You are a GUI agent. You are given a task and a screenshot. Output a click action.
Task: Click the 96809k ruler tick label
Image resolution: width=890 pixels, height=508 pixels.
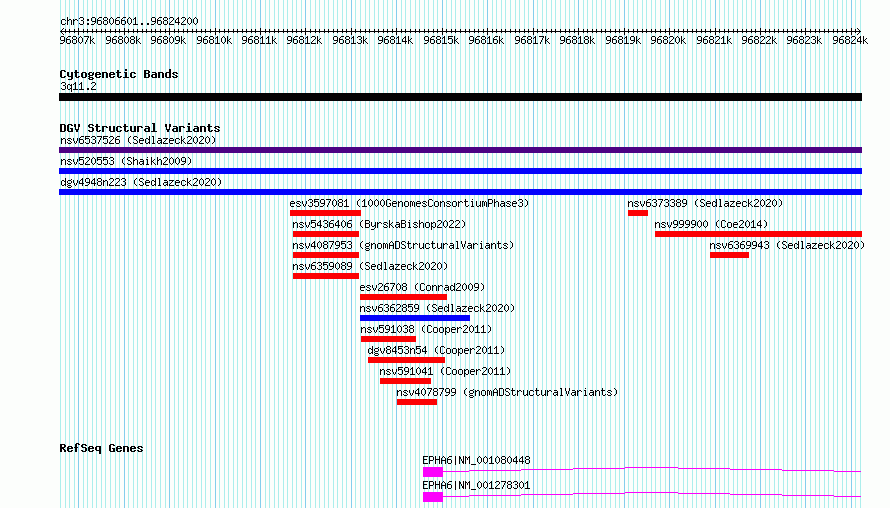168,40
